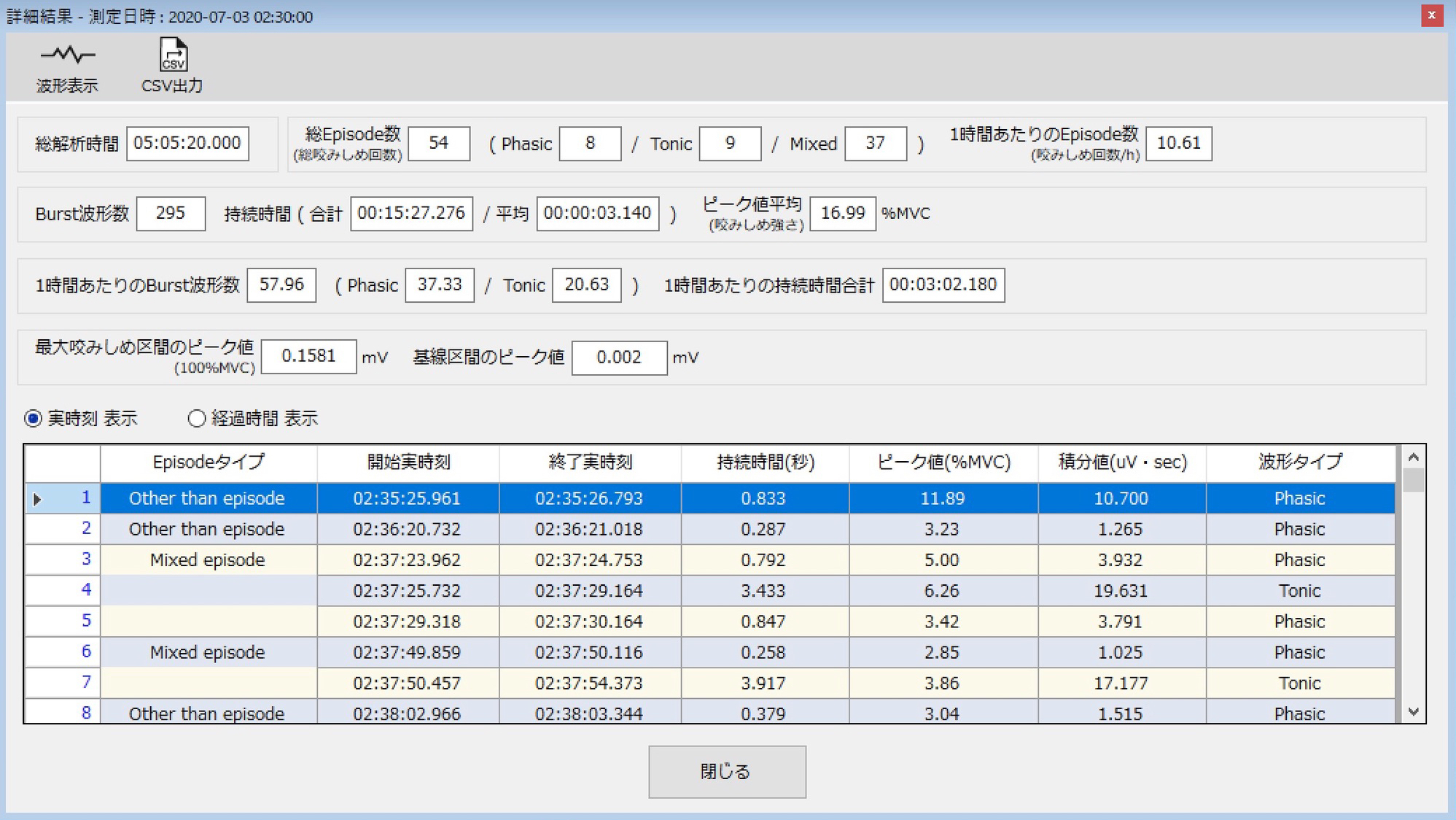The height and width of the screenshot is (820, 1456).
Task: Click the Episodeタイプ column header
Action: pyautogui.click(x=209, y=463)
